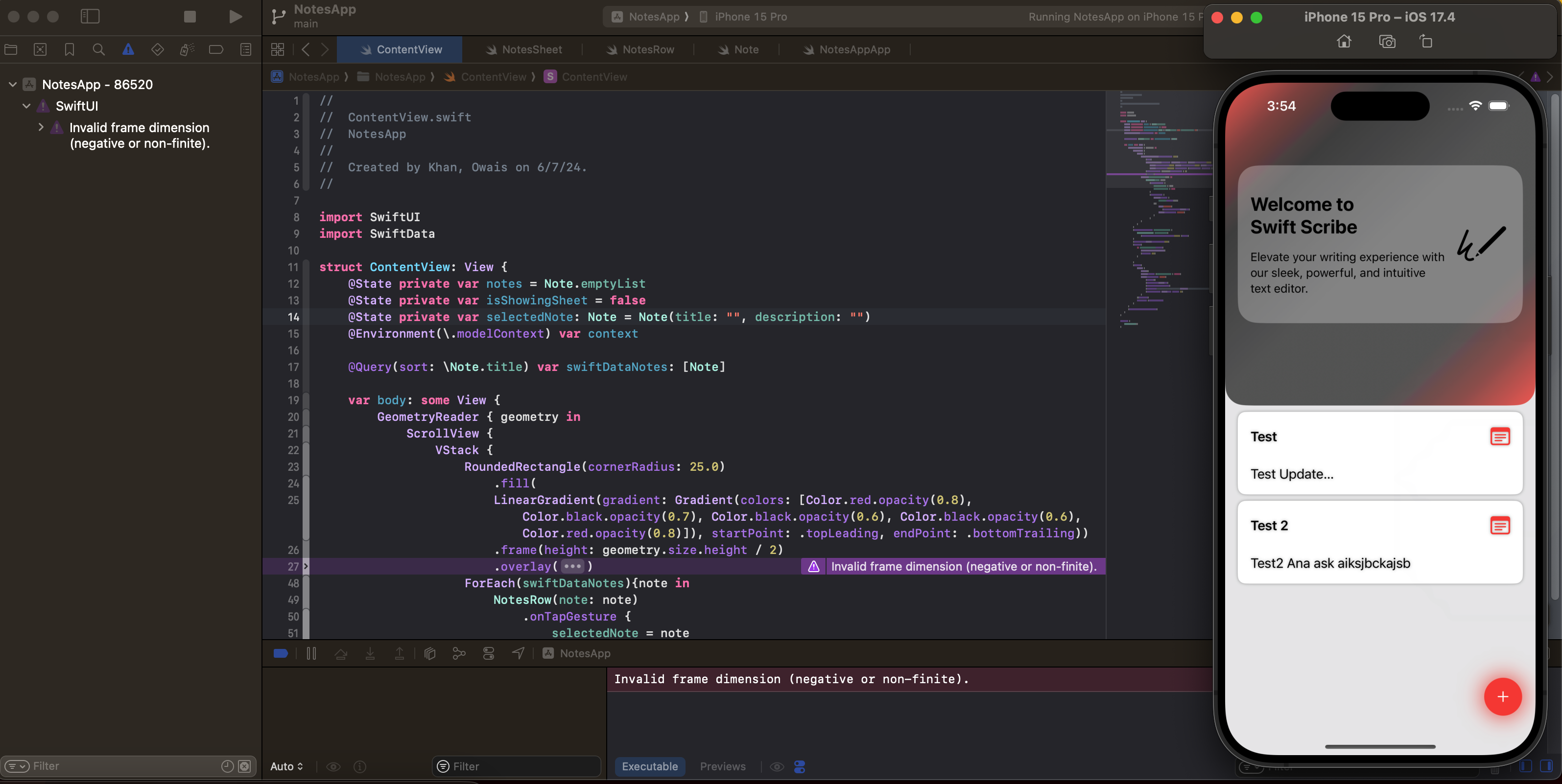Open the related items grid menu
1562x784 pixels.
point(278,50)
